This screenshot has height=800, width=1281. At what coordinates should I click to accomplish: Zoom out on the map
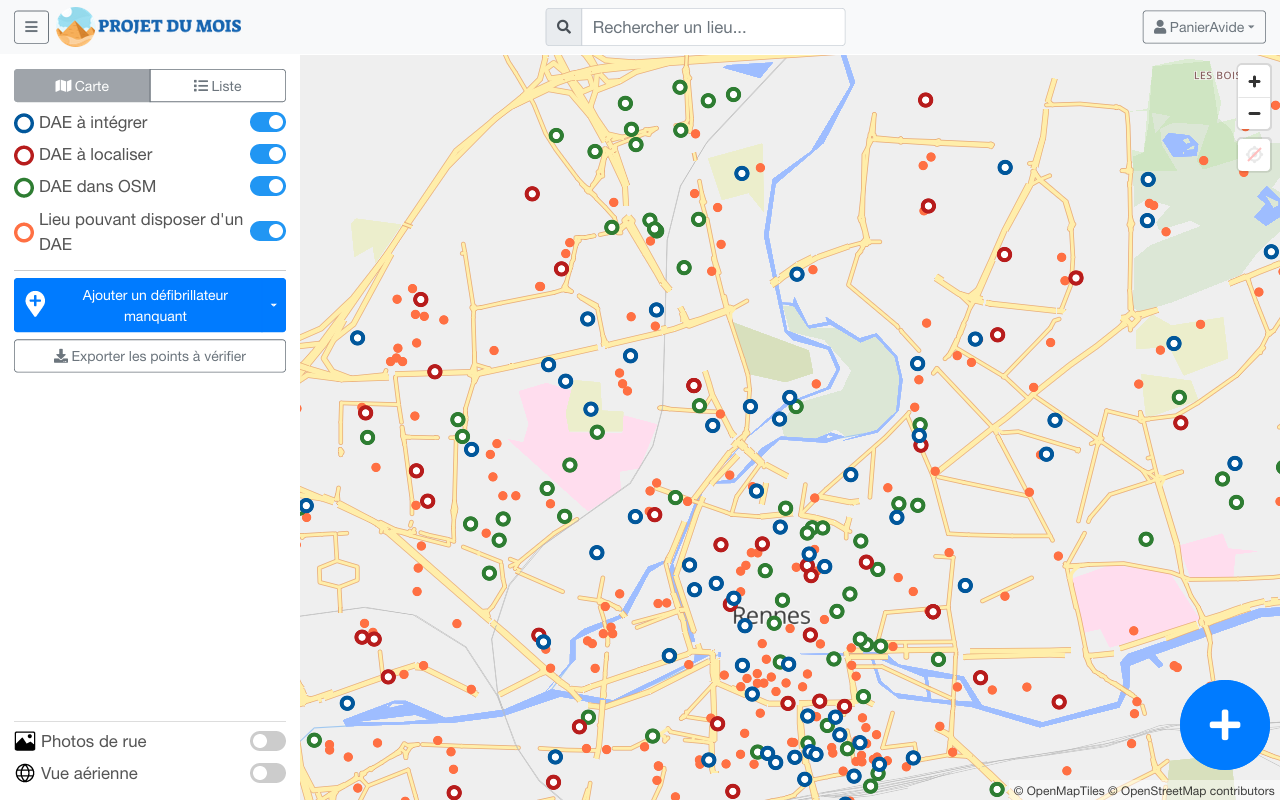(1254, 115)
